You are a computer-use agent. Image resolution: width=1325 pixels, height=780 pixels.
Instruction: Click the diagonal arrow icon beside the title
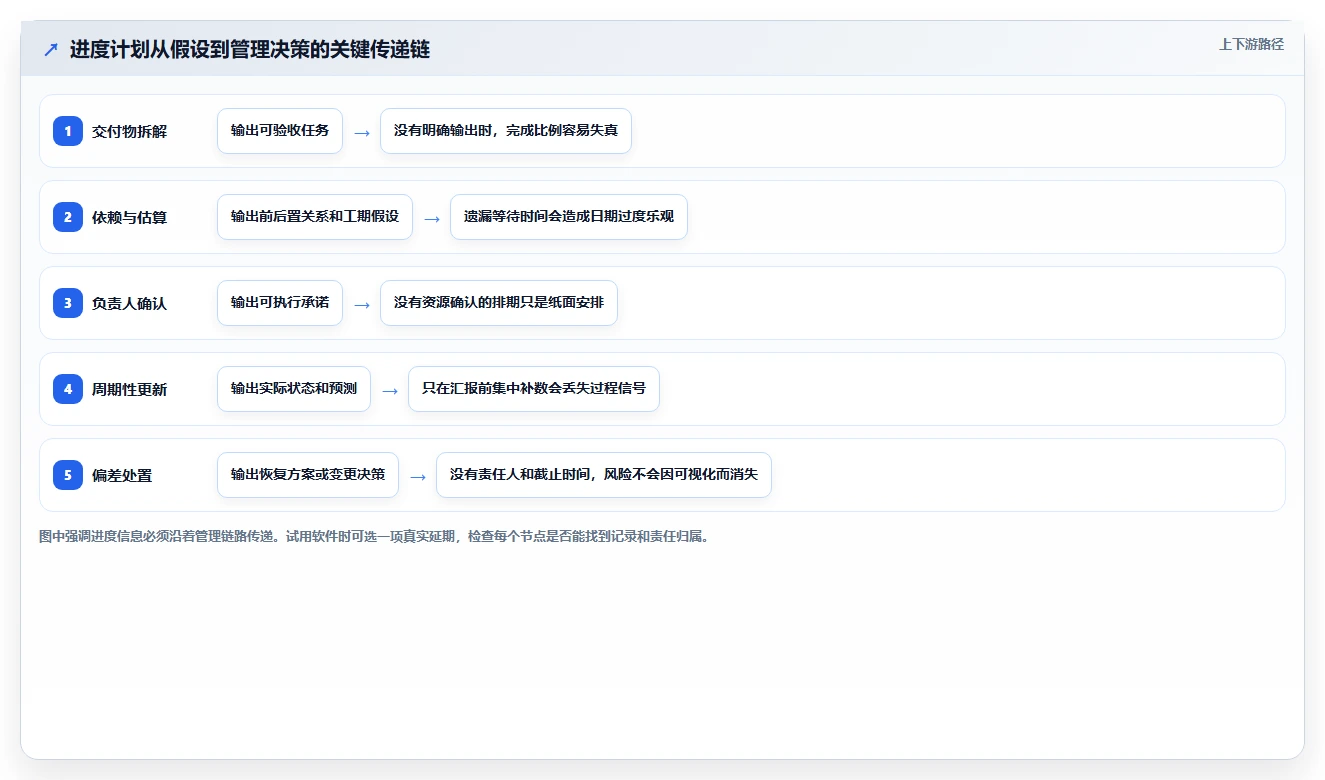(x=51, y=50)
